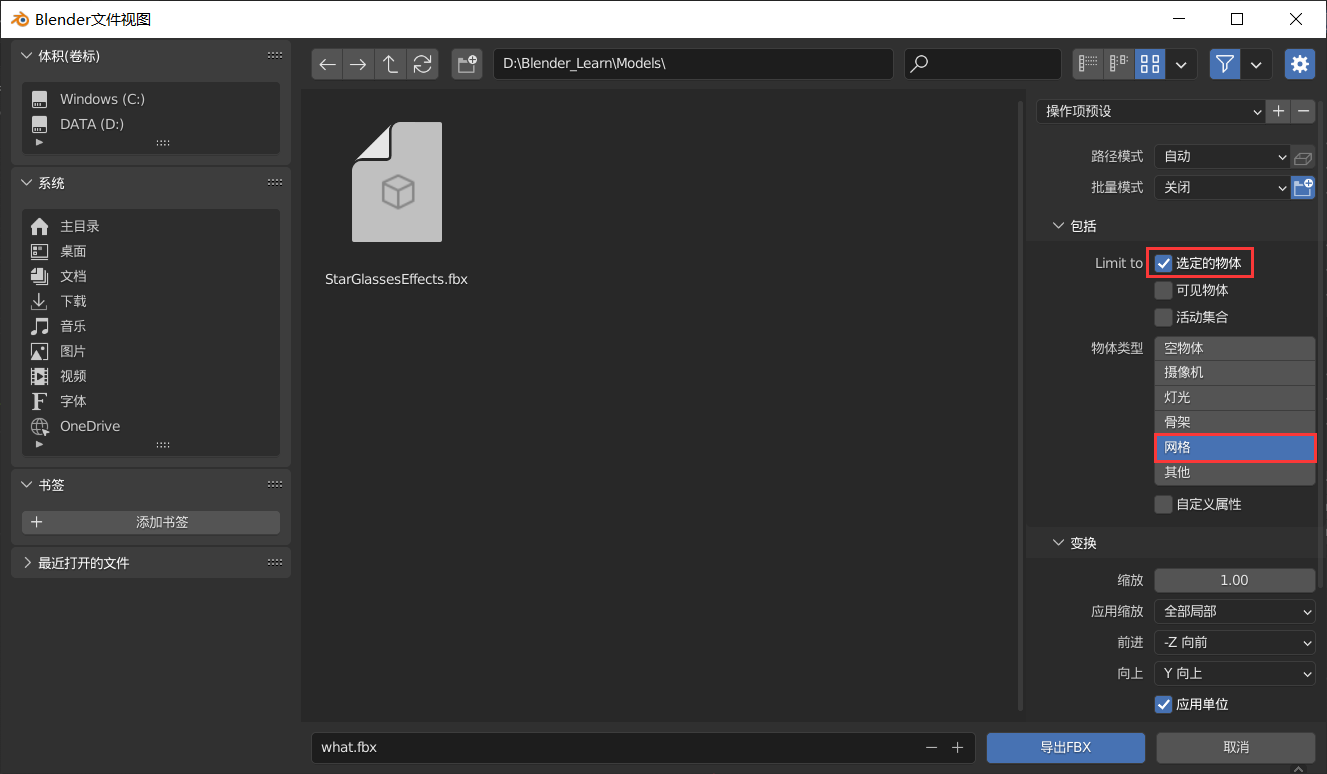Viewport: 1327px width, 774px height.
Task: Click the search field
Action: pos(983,64)
